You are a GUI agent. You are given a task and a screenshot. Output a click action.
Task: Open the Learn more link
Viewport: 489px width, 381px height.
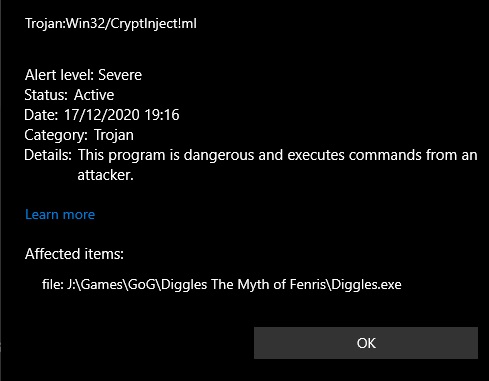[x=60, y=214]
